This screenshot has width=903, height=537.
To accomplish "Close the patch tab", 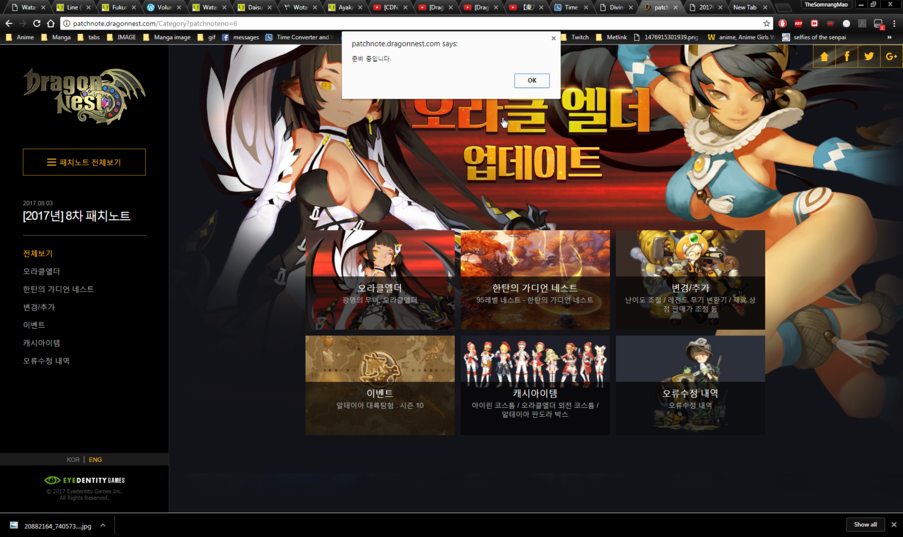I will click(x=674, y=7).
